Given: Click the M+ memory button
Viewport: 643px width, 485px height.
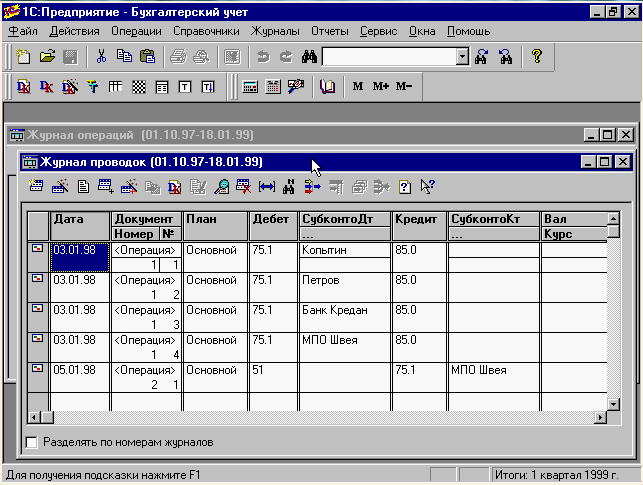Looking at the screenshot, I should pos(380,87).
